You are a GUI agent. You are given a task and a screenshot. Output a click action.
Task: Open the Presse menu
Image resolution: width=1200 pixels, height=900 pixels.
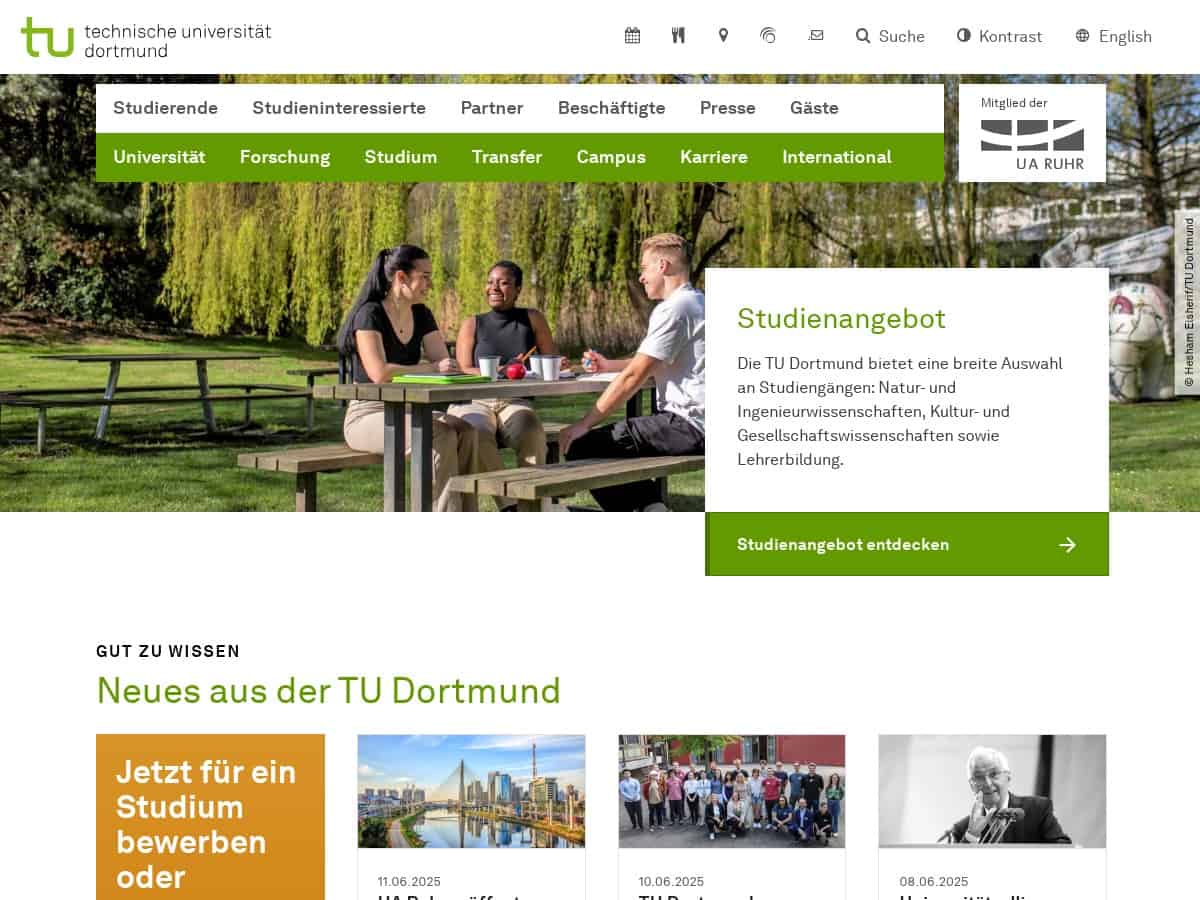728,108
